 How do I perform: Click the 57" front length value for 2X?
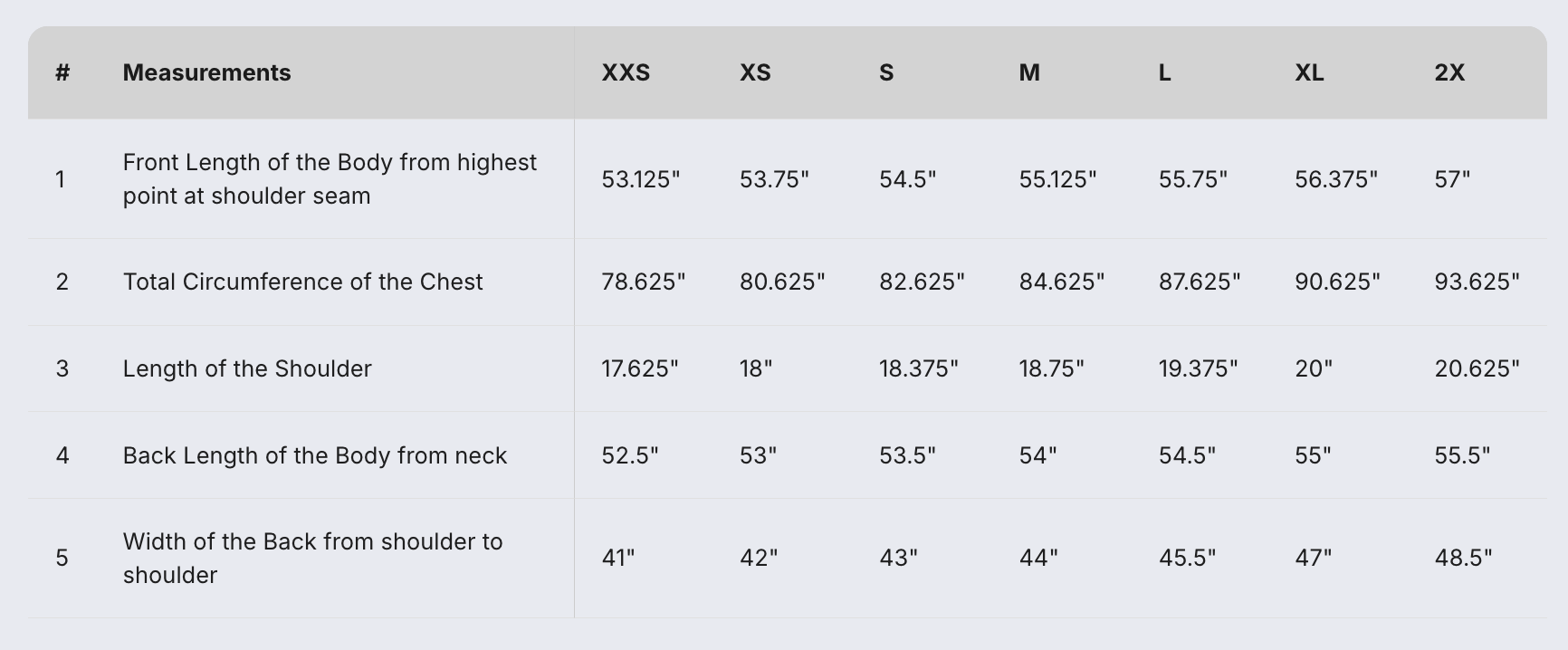pos(1452,179)
